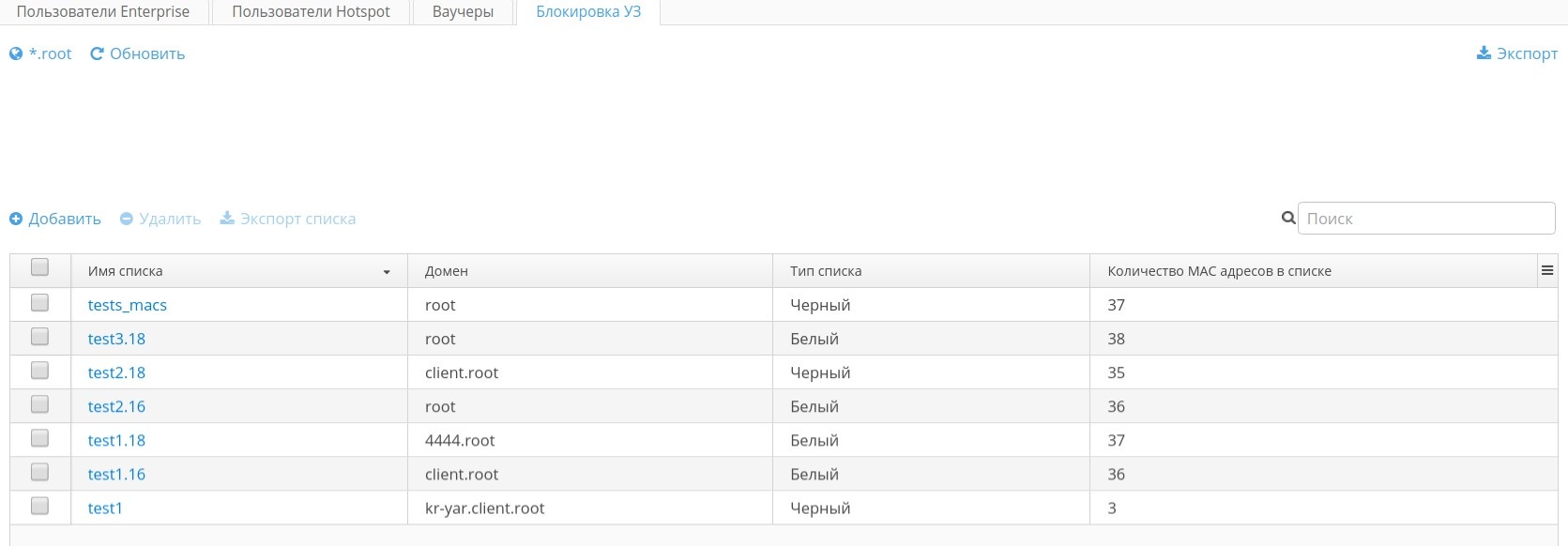Open the test1.16 list link
Image resolution: width=1568 pixels, height=546 pixels.
coord(116,474)
